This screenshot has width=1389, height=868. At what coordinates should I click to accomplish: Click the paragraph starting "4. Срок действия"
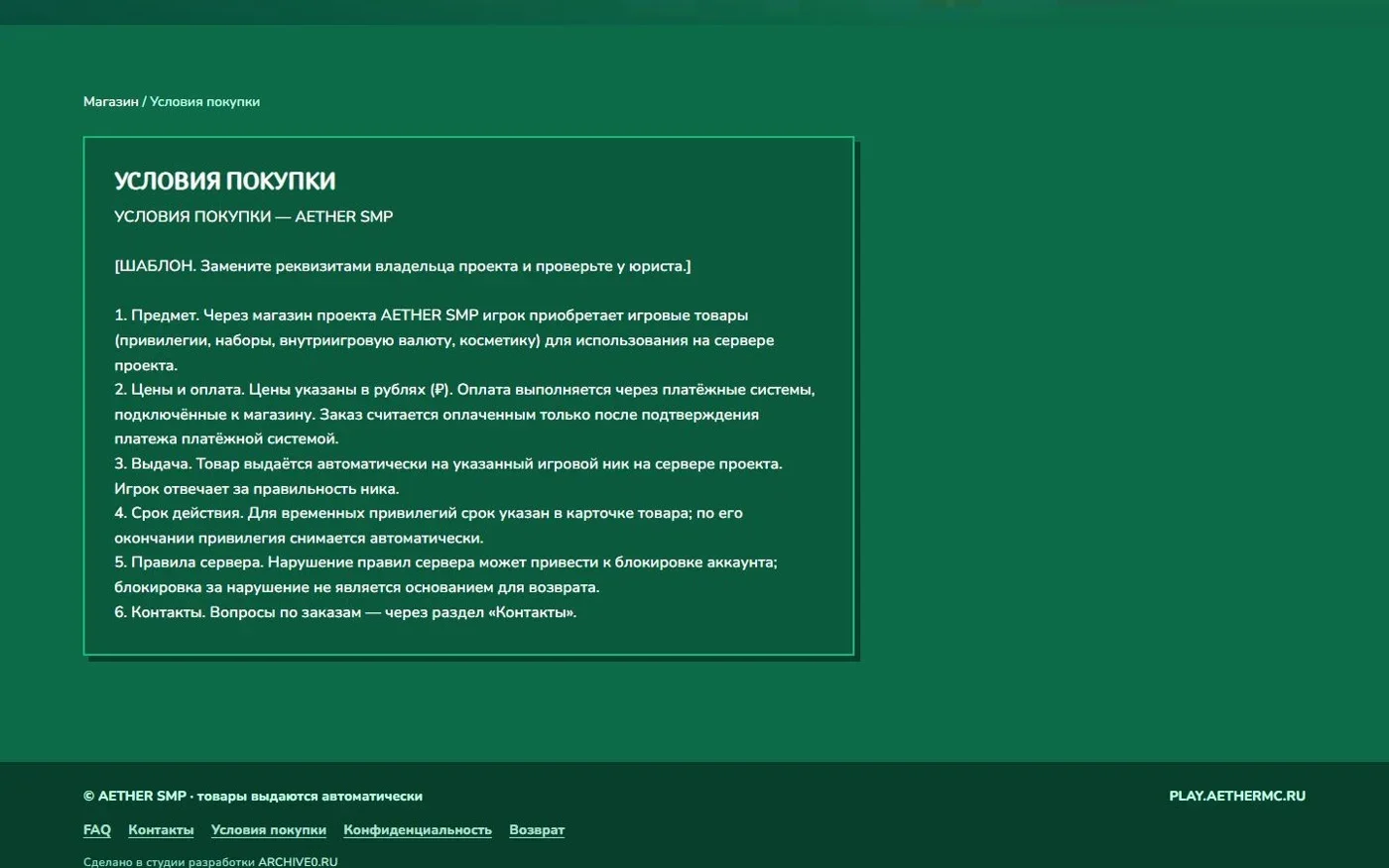(429, 526)
